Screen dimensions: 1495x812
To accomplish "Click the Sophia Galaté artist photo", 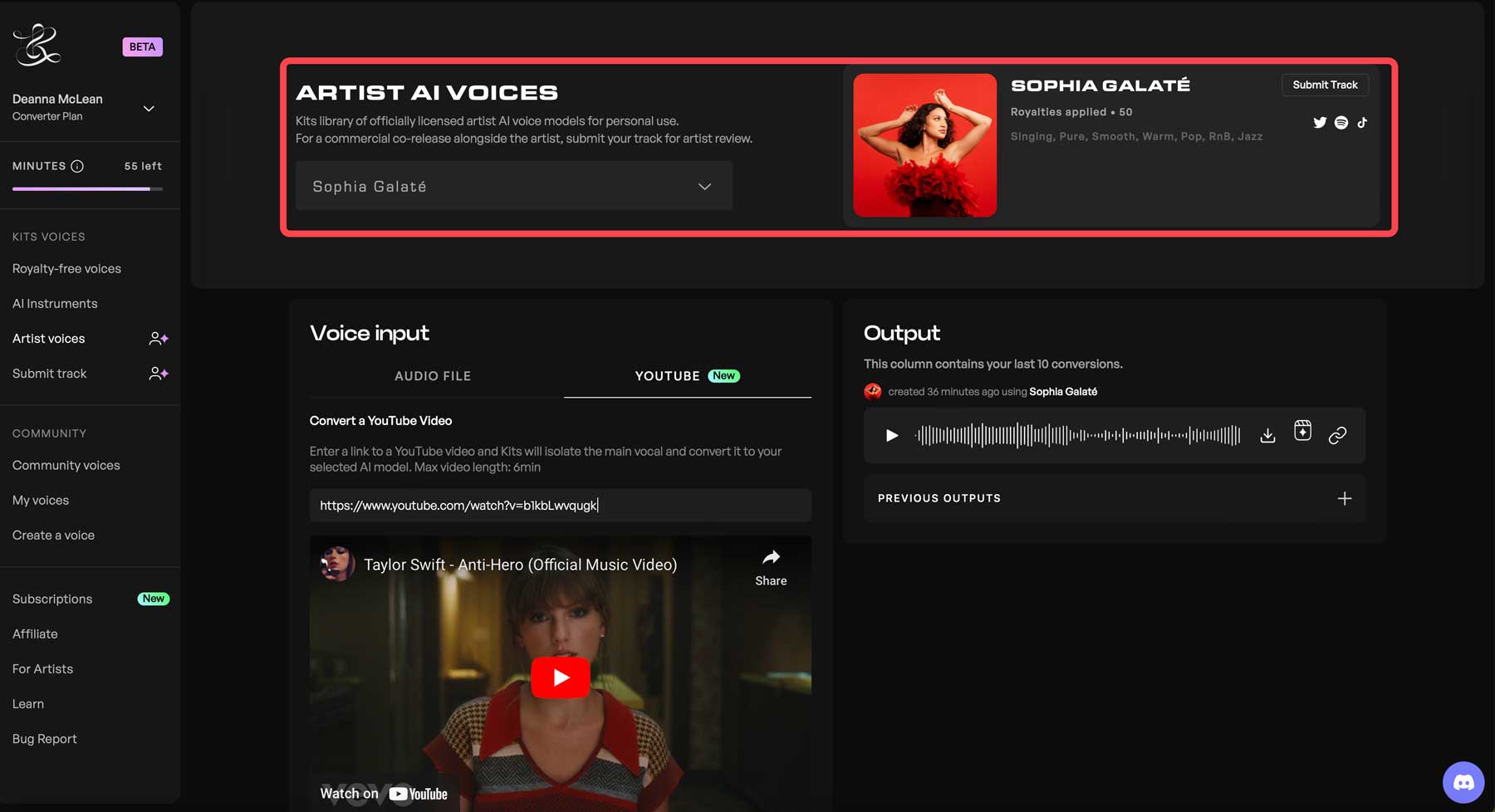I will (x=924, y=145).
